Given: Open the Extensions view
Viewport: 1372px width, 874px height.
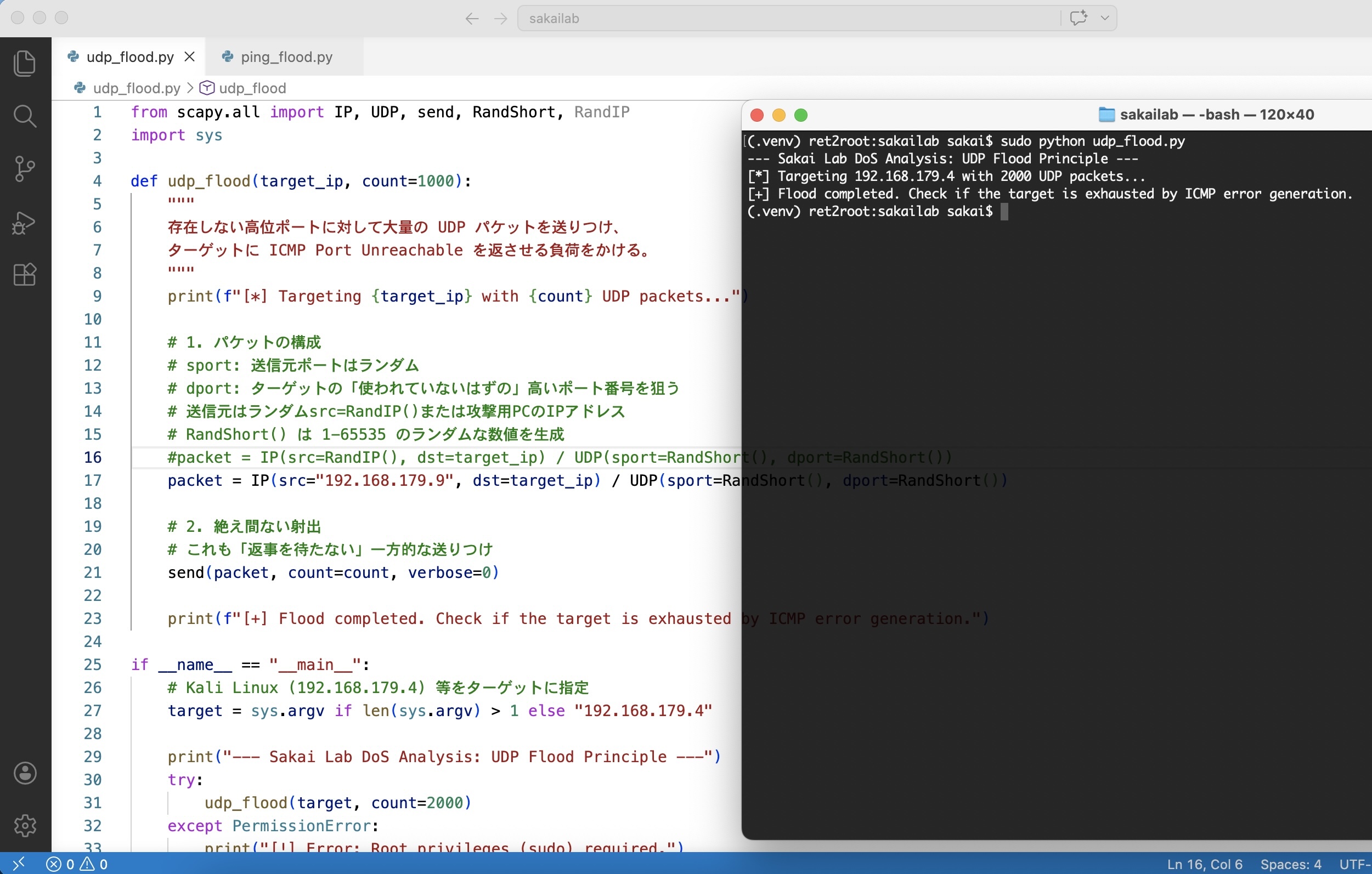Looking at the screenshot, I should pos(25,275).
